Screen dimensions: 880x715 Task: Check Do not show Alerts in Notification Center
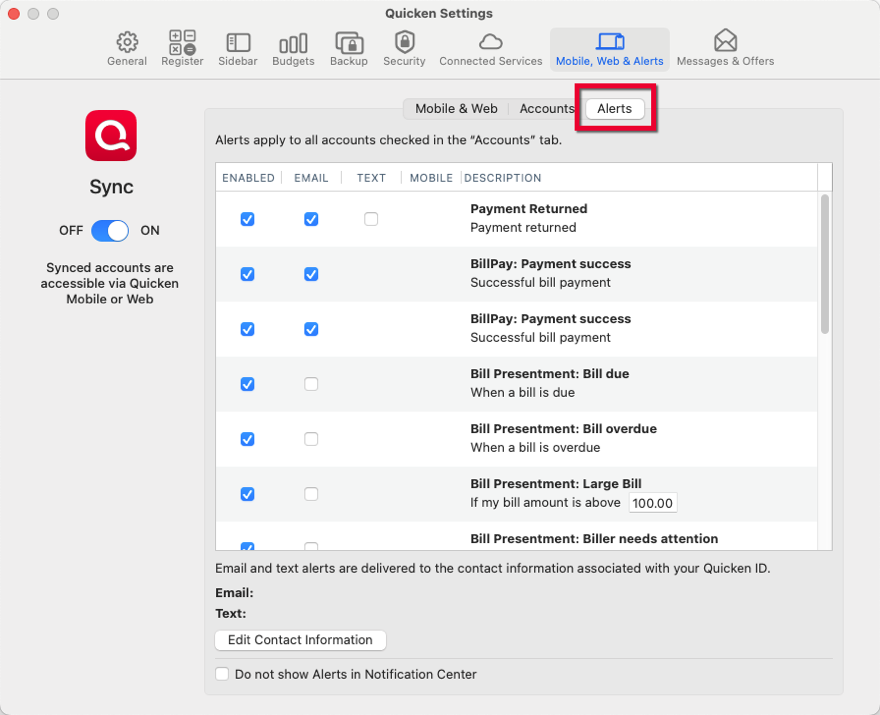pyautogui.click(x=221, y=674)
